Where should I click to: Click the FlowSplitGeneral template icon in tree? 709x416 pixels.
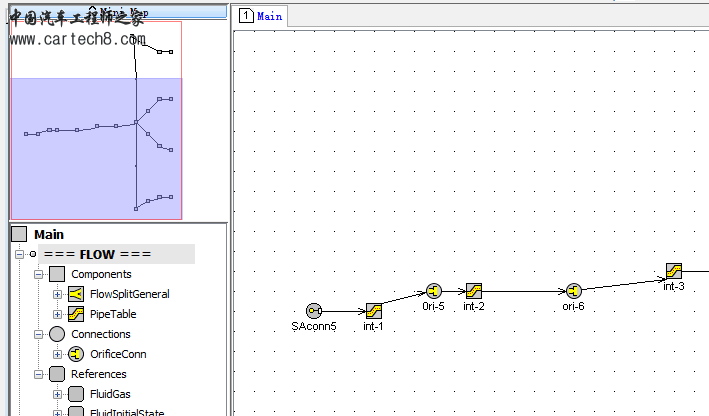pyautogui.click(x=76, y=294)
